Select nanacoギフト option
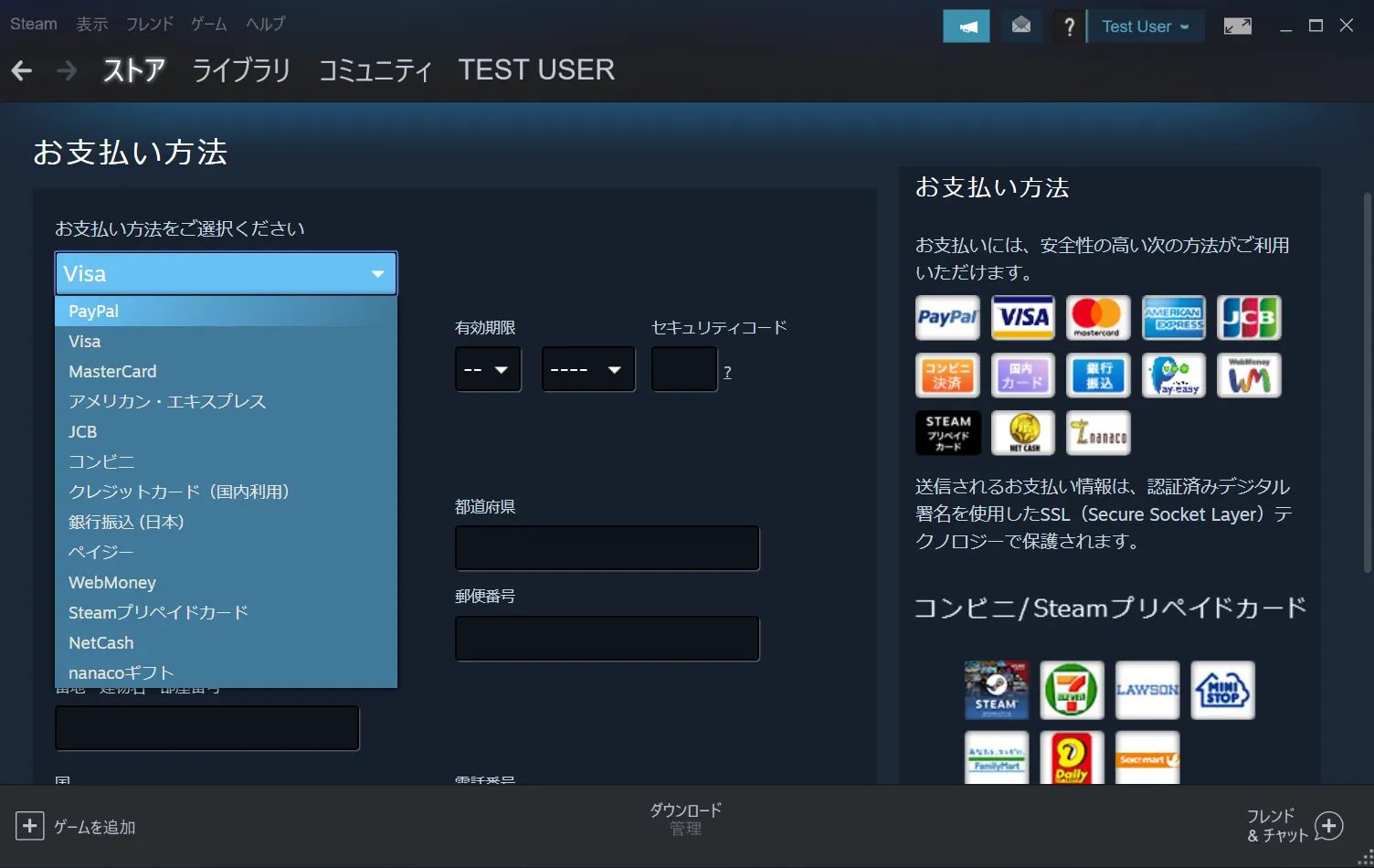The width and height of the screenshot is (1374, 868). coord(226,672)
